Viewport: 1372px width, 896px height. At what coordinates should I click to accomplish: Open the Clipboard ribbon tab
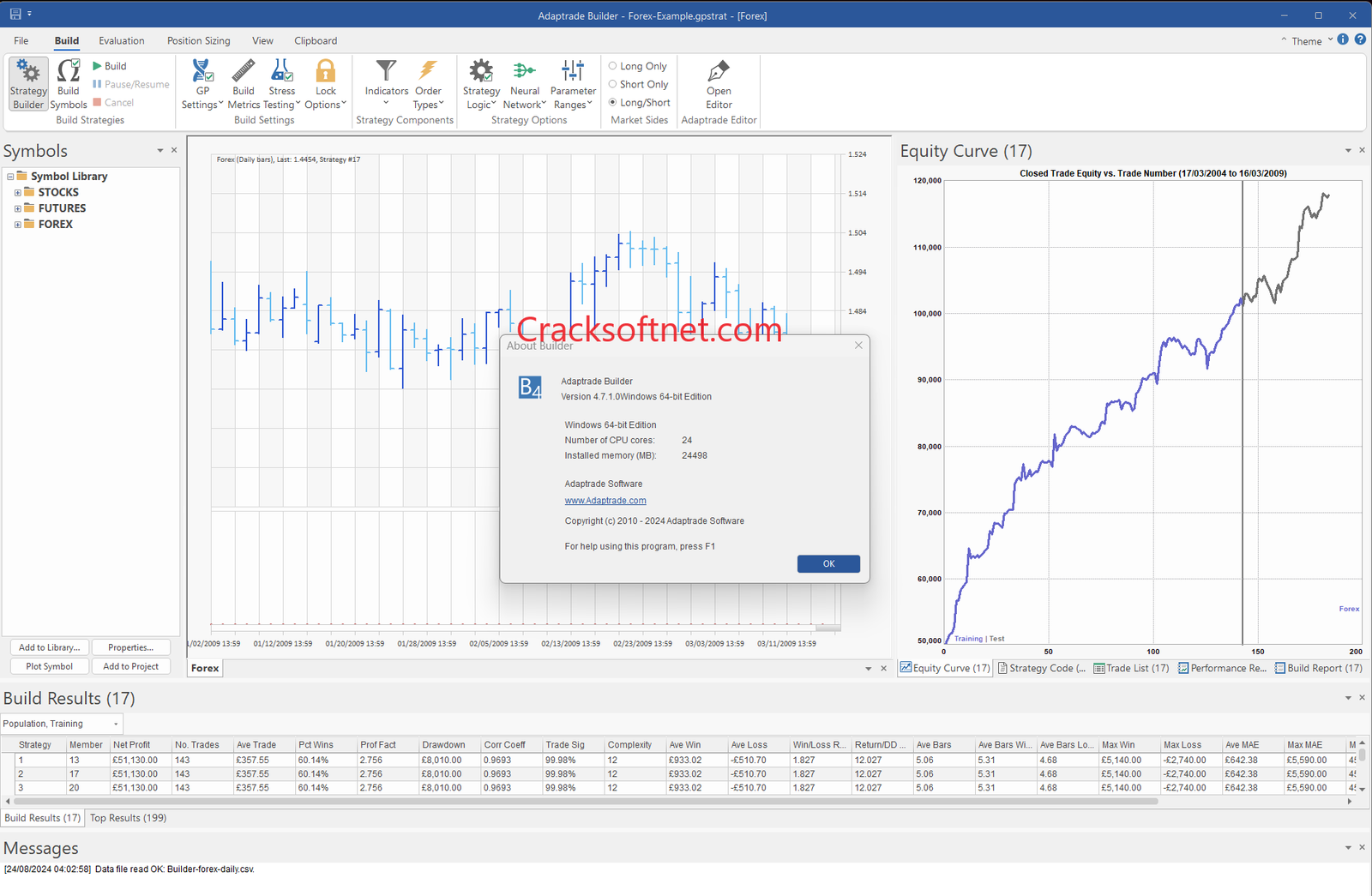[x=316, y=40]
